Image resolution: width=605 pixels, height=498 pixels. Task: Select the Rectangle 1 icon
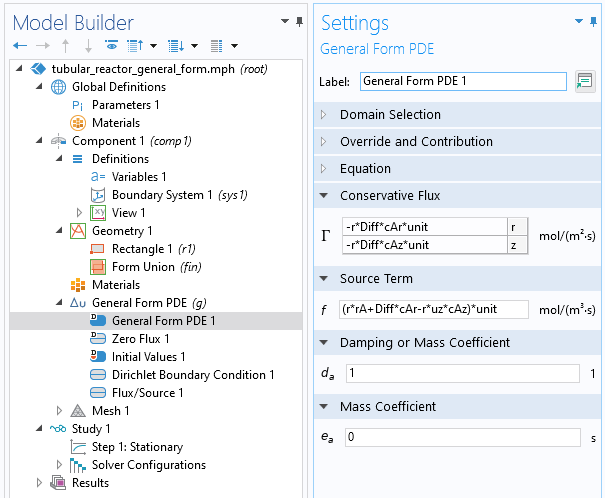(97, 249)
